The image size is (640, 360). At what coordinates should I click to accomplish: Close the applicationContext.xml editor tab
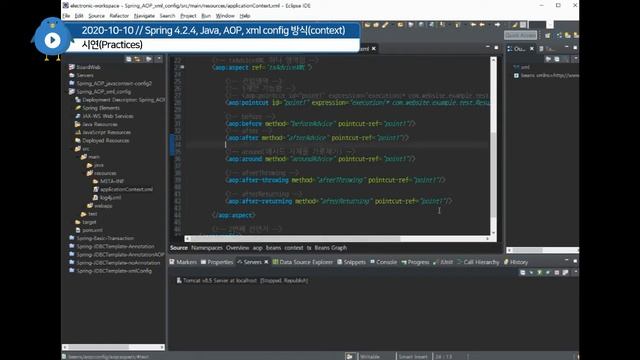coord(373,49)
